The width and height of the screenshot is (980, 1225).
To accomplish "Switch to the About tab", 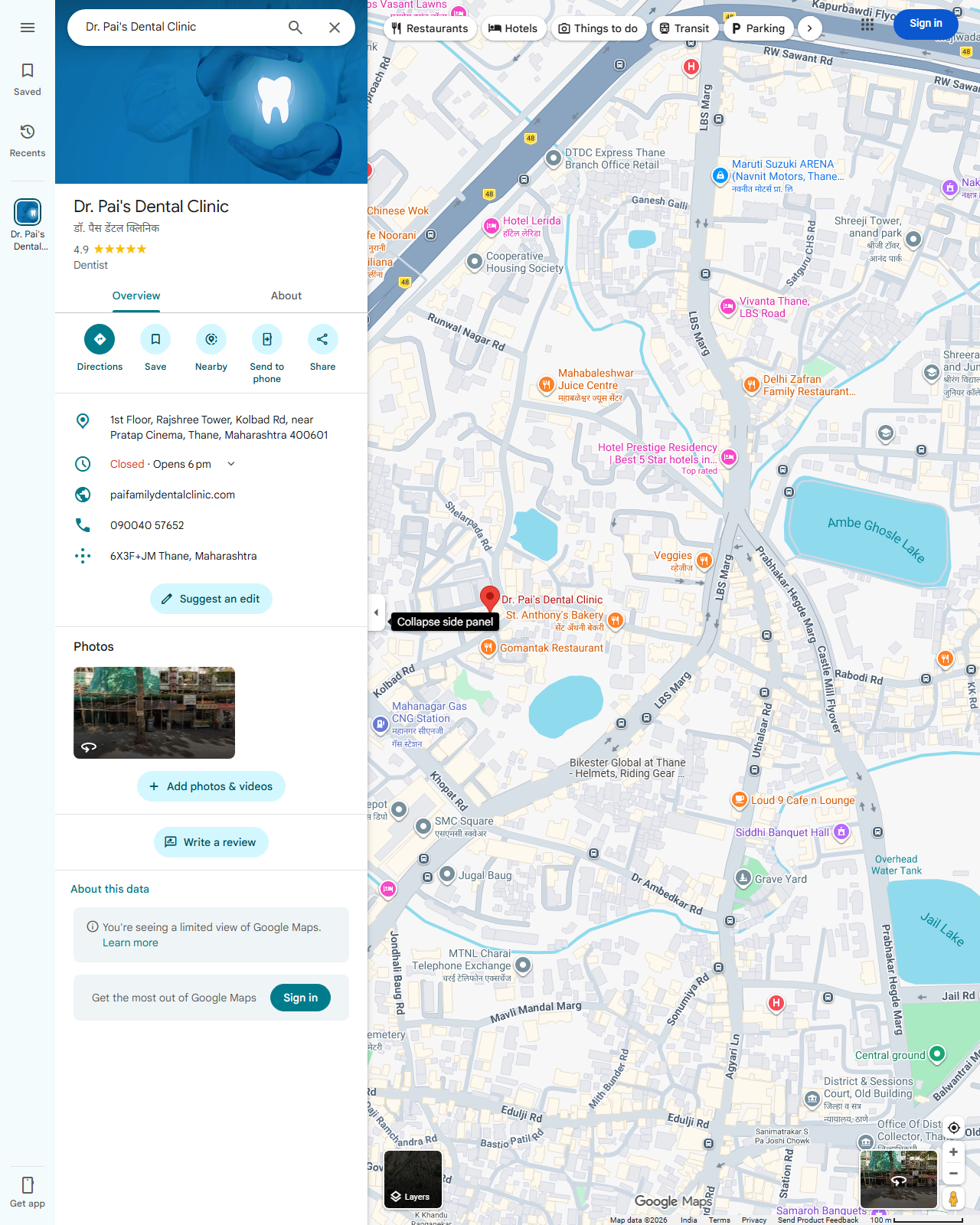I will coord(286,296).
